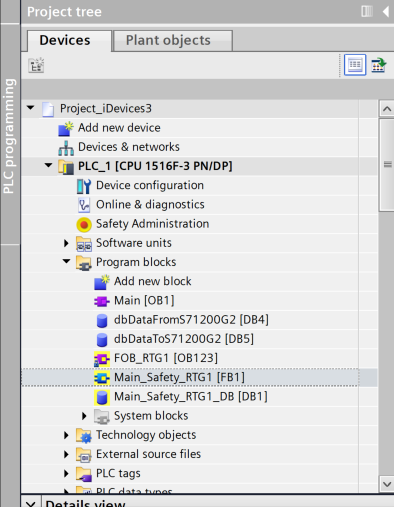Click the export table icon with green arrow
Screen dimensions: 394x507
click(x=379, y=65)
